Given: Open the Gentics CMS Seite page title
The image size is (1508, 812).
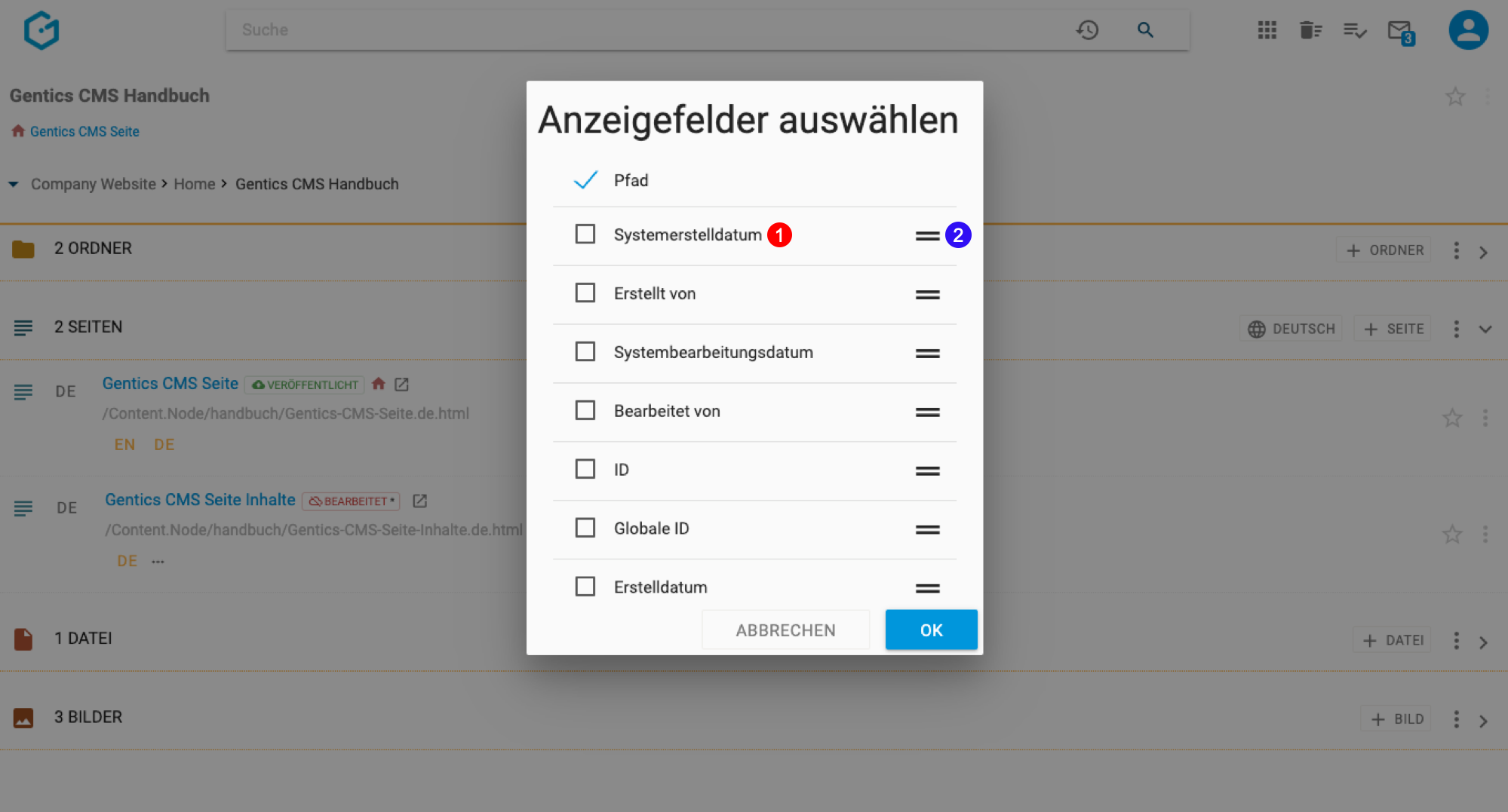Looking at the screenshot, I should (170, 384).
